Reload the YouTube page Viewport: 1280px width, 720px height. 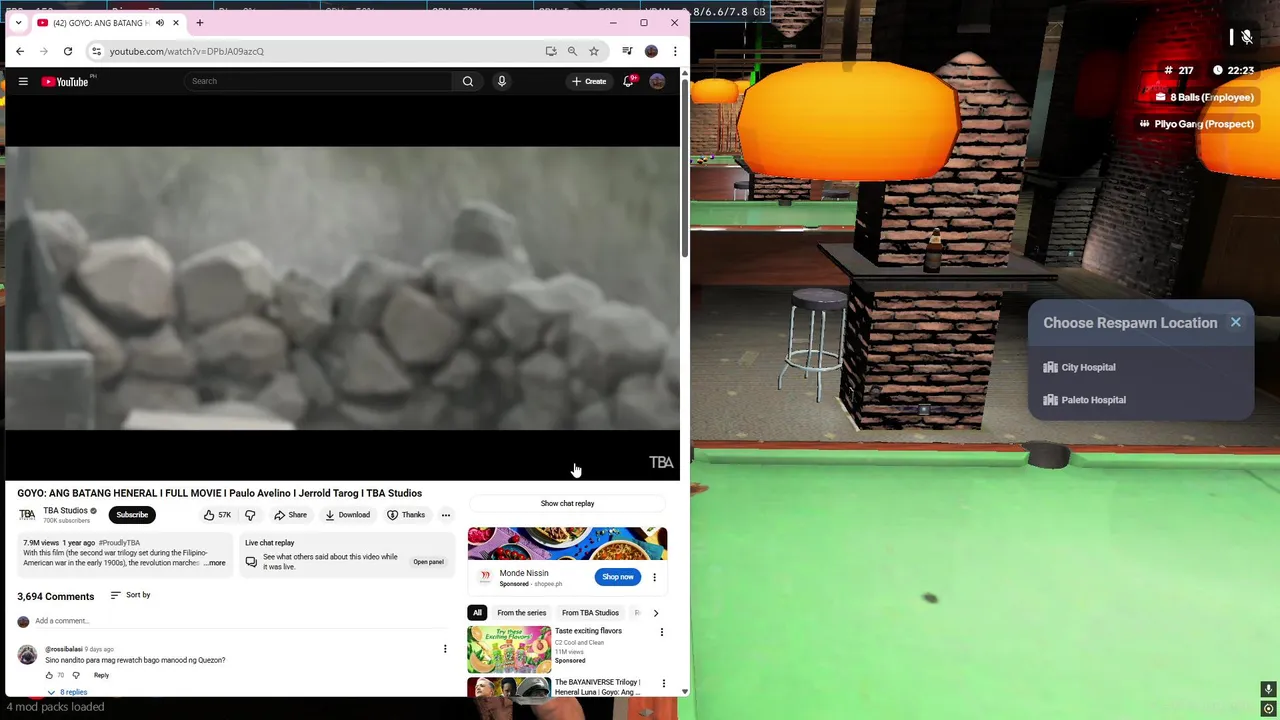point(68,51)
